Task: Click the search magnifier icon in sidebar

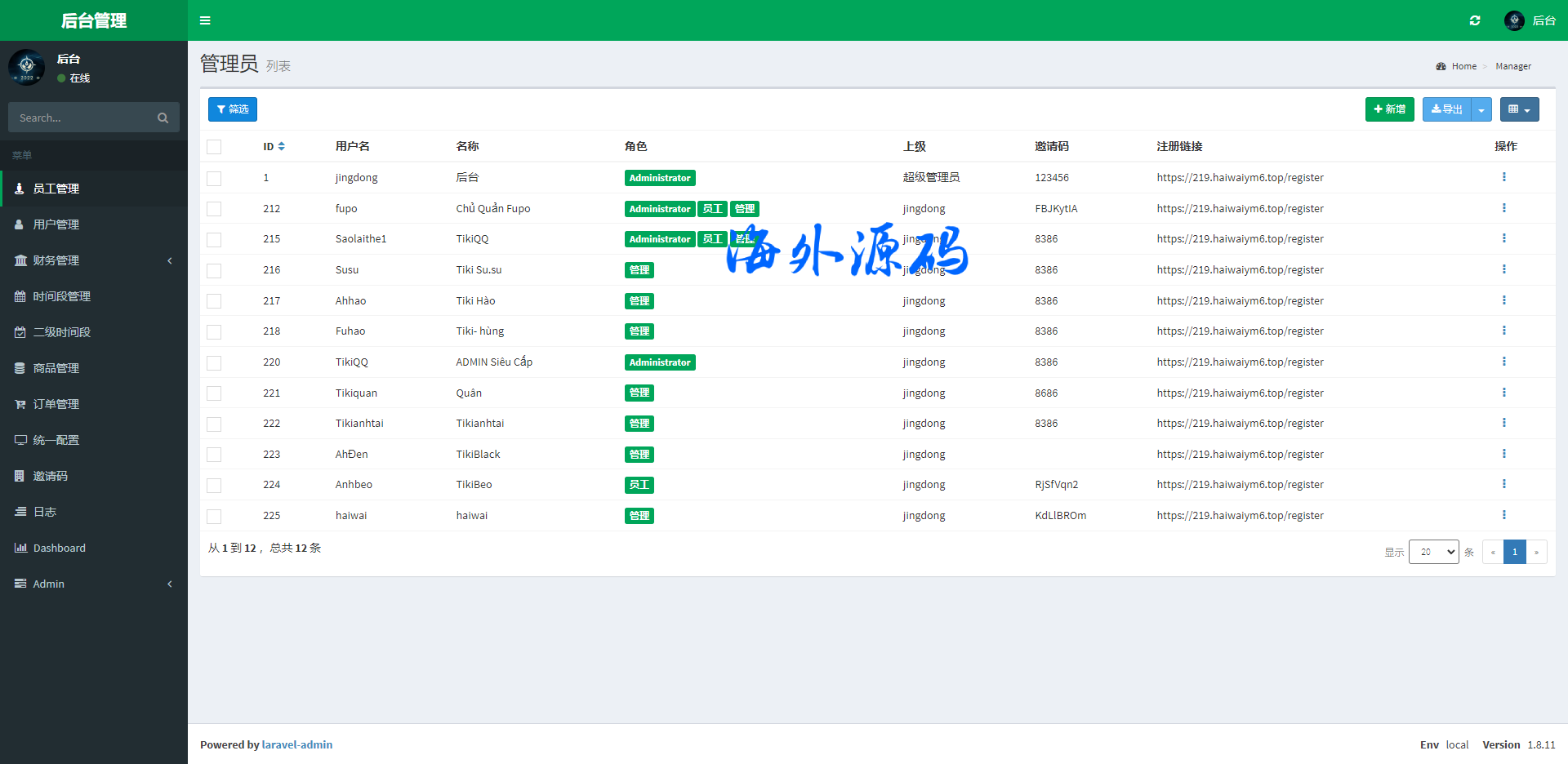Action: 163,118
